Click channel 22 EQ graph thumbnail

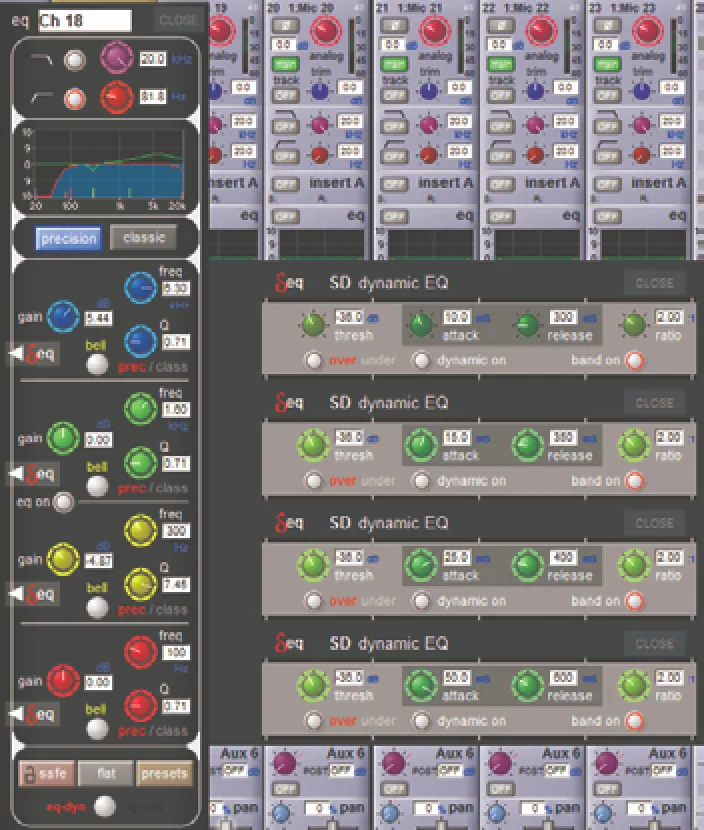[x=537, y=243]
